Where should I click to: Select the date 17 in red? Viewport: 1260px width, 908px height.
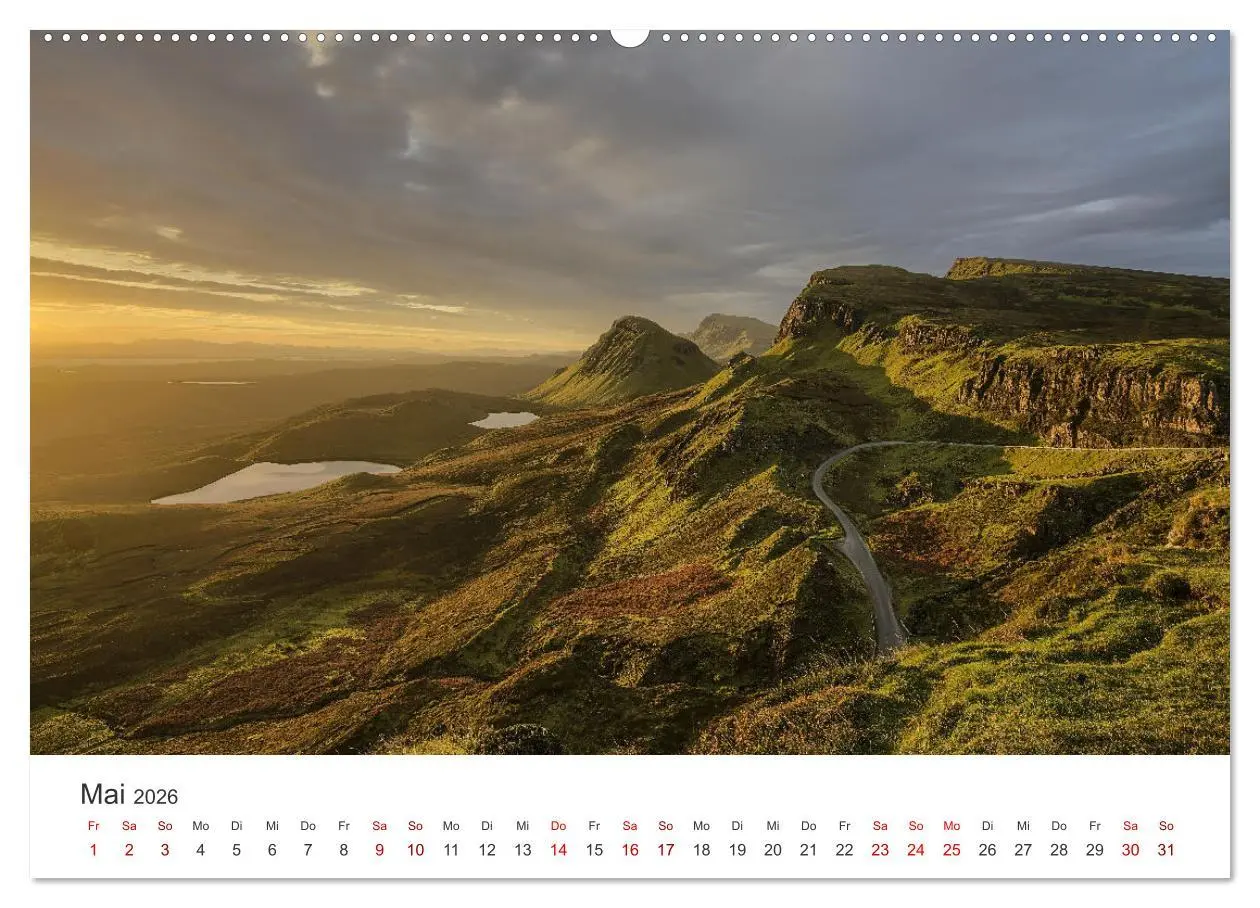(666, 851)
